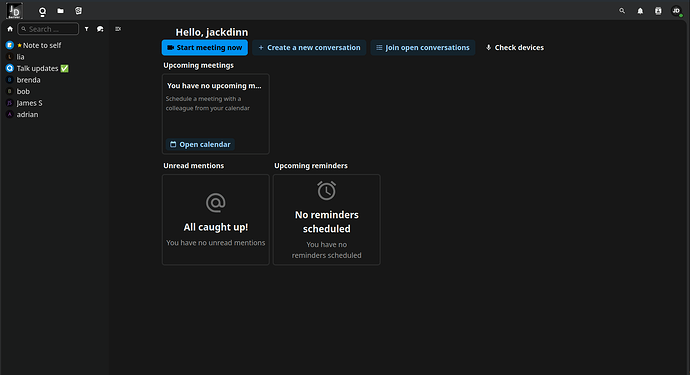Open the Collectives app icon in the top bar
690x375 pixels.
pos(78,11)
